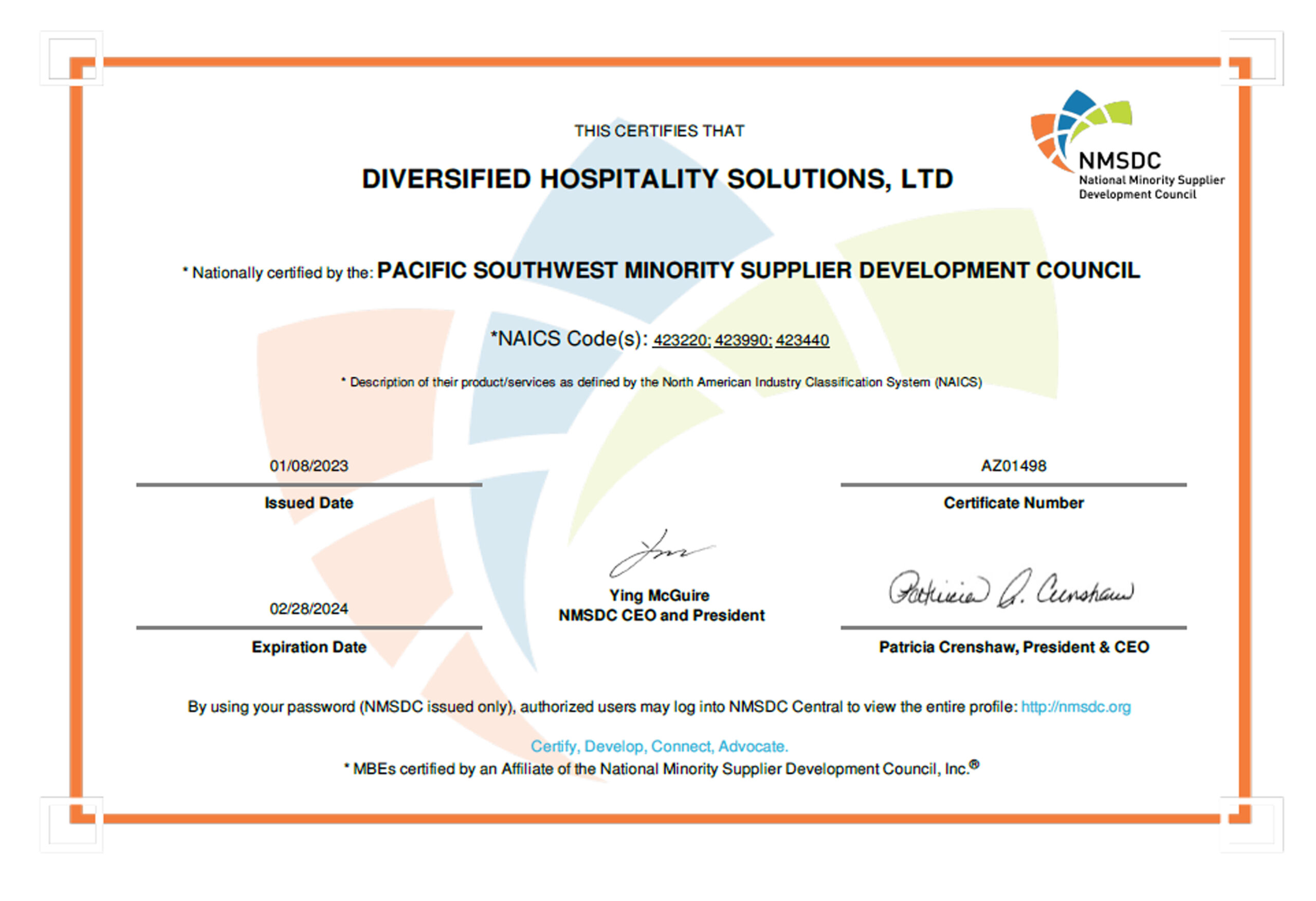
Task: Click the 'By using your password' sentence
Action: 602,707
